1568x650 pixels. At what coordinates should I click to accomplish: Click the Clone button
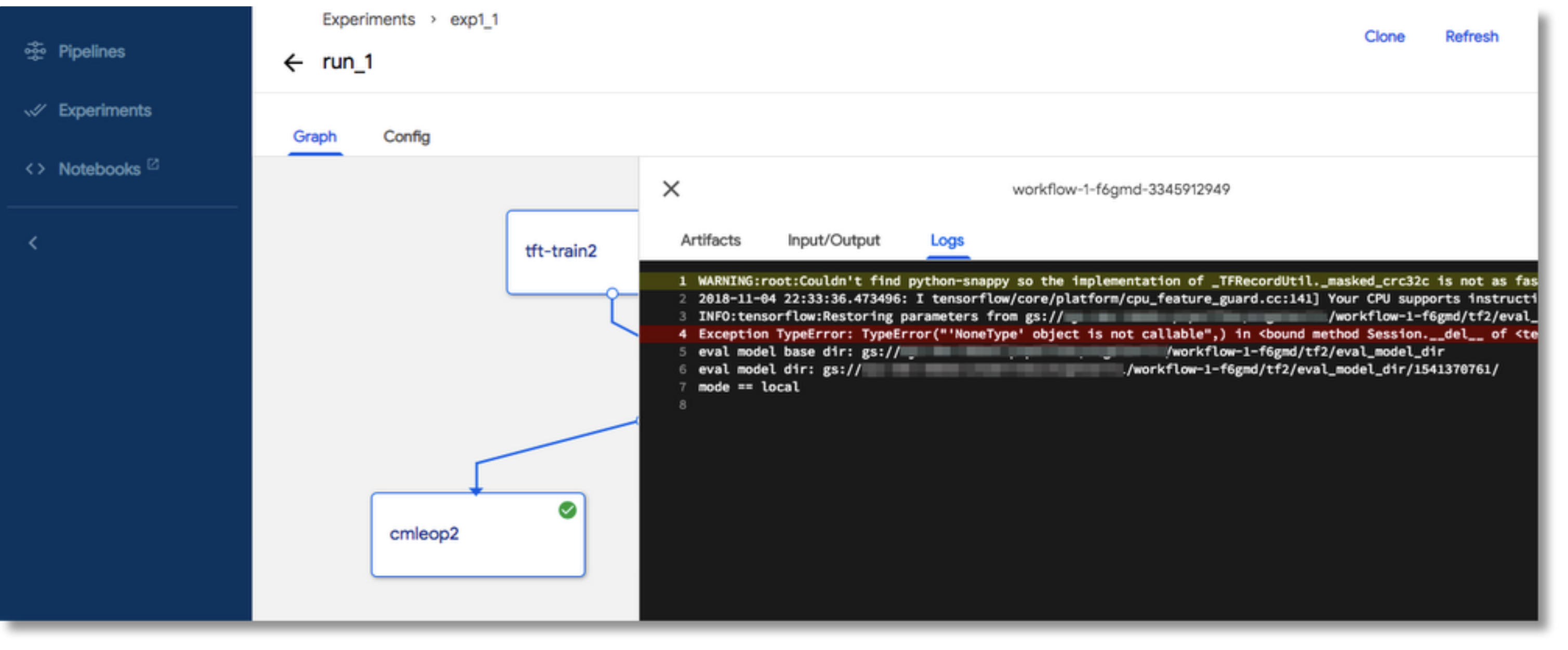coord(1384,36)
